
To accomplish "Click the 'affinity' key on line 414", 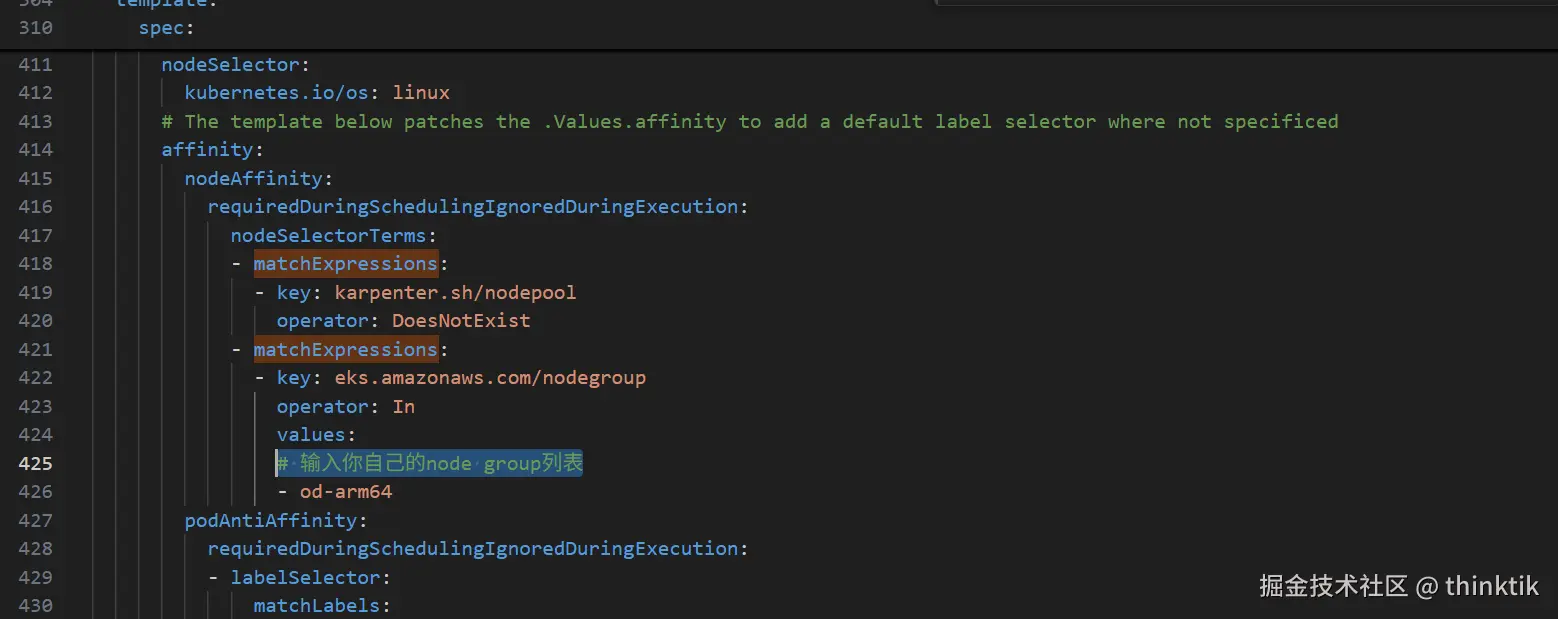I will [208, 150].
